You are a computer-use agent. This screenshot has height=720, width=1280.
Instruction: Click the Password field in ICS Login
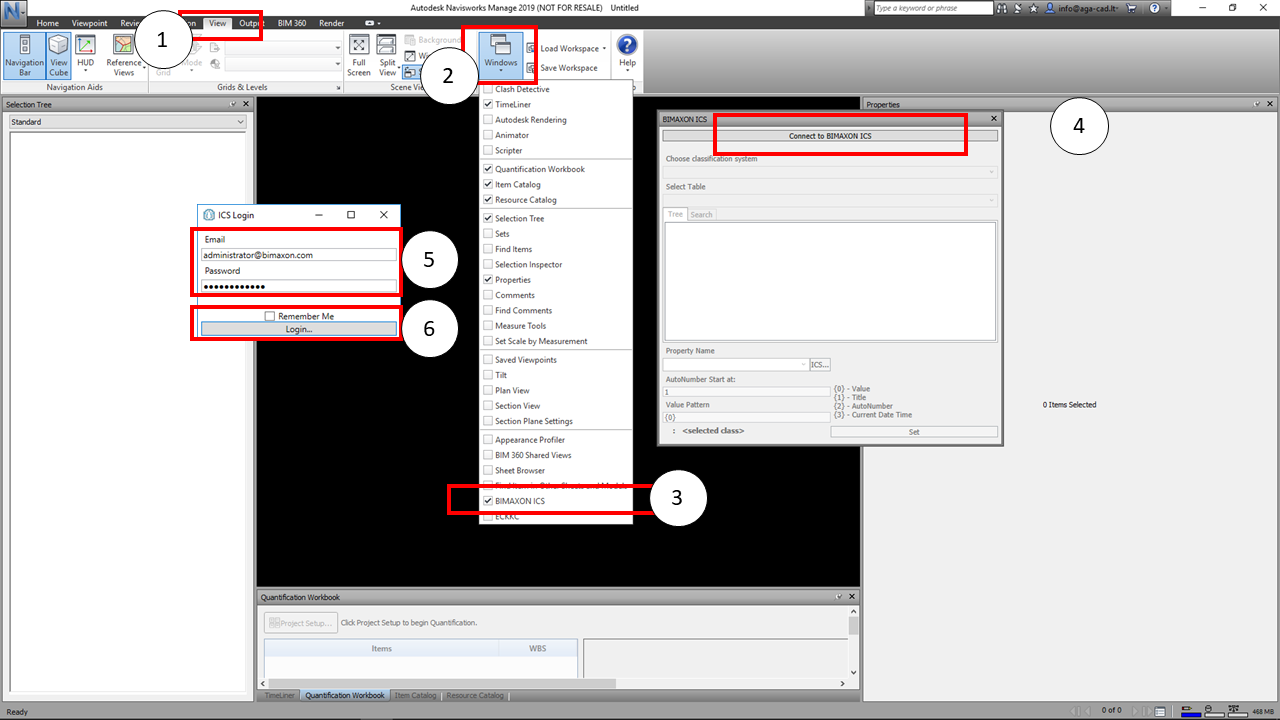299,286
